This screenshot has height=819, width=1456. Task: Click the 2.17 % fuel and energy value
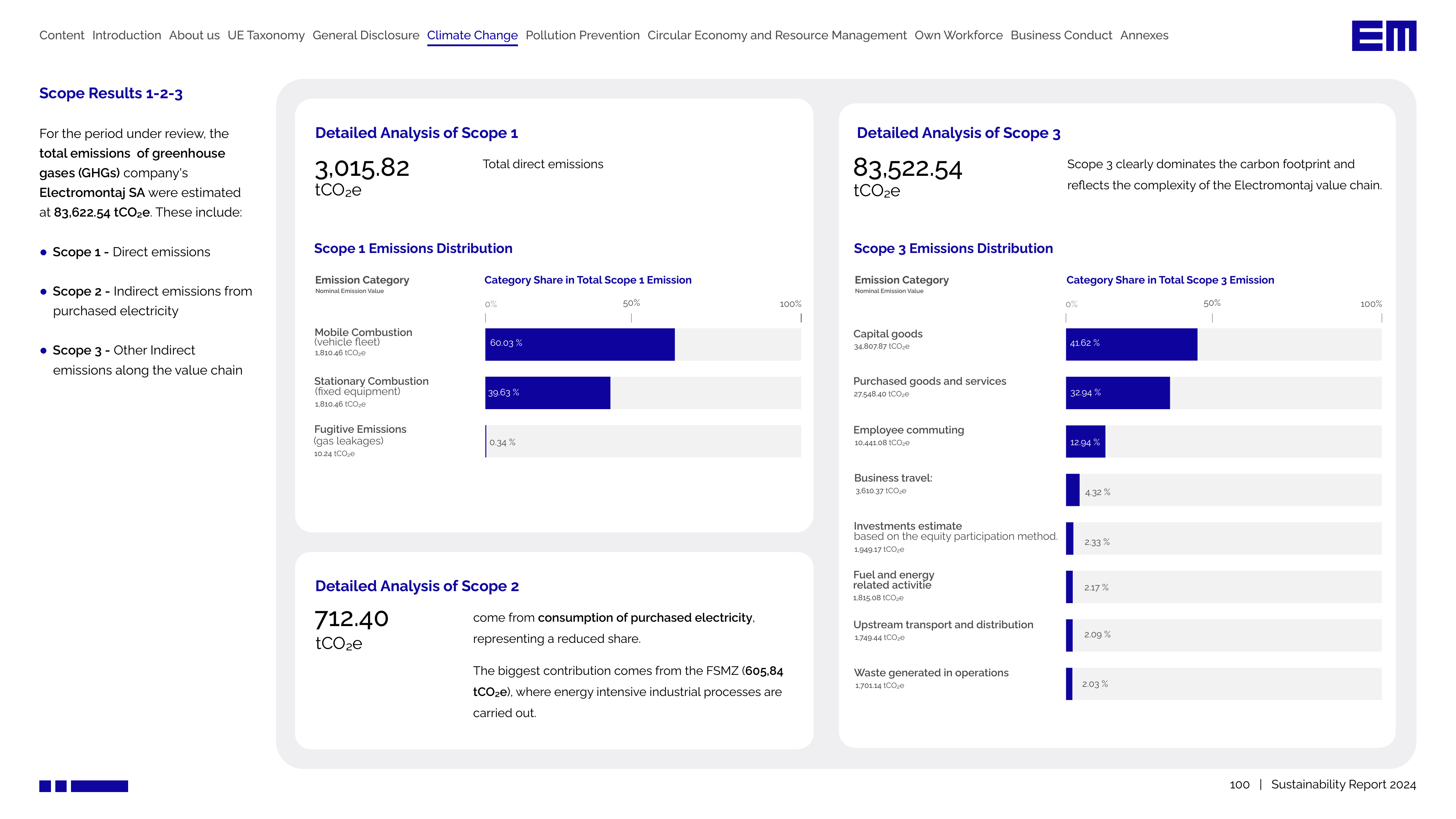tap(1096, 588)
